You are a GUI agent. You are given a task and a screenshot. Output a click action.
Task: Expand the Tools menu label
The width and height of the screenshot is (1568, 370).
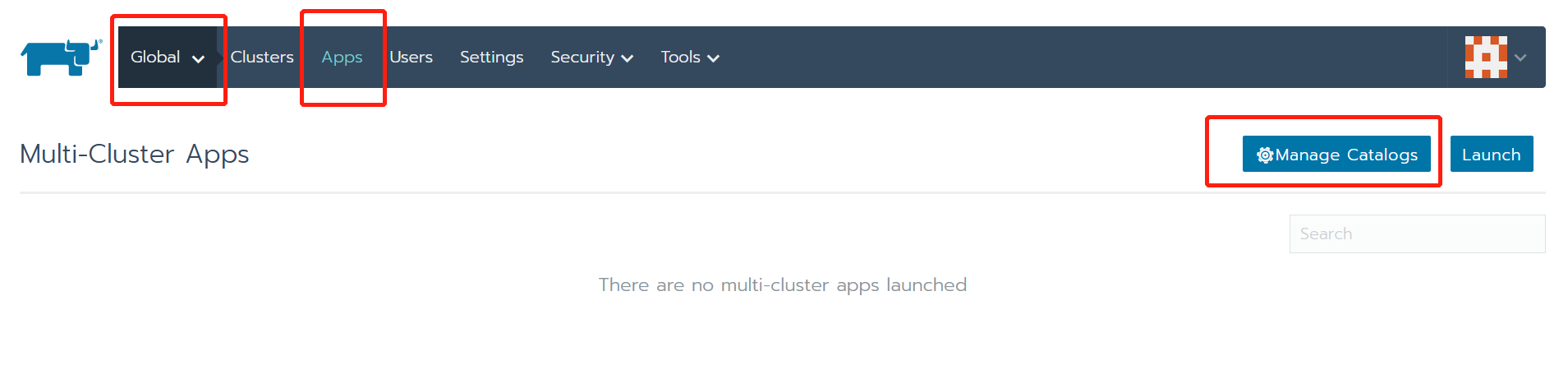click(680, 58)
